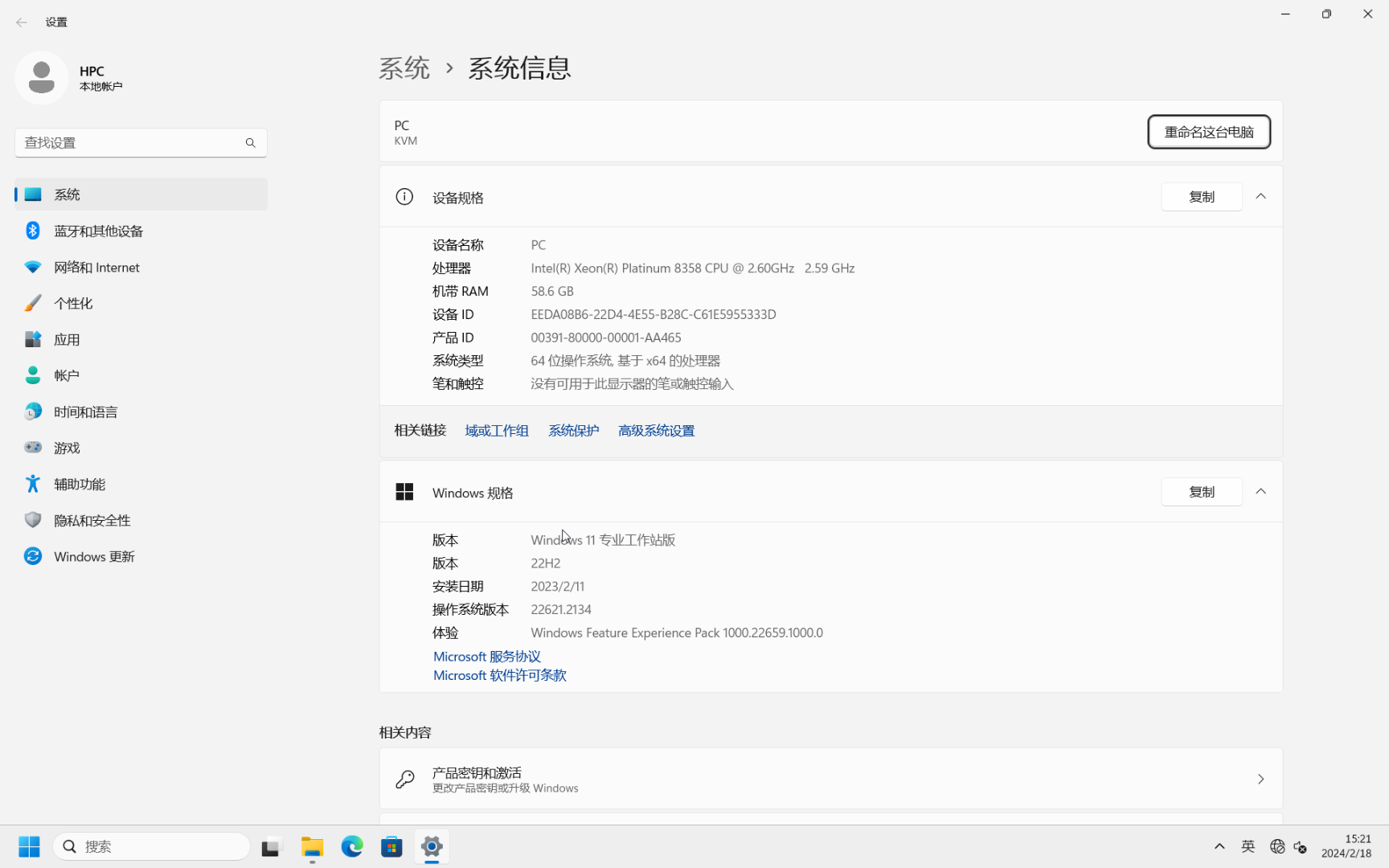The height and width of the screenshot is (868, 1389).
Task: Click the key icon for 产品密钥和激活
Action: [405, 779]
